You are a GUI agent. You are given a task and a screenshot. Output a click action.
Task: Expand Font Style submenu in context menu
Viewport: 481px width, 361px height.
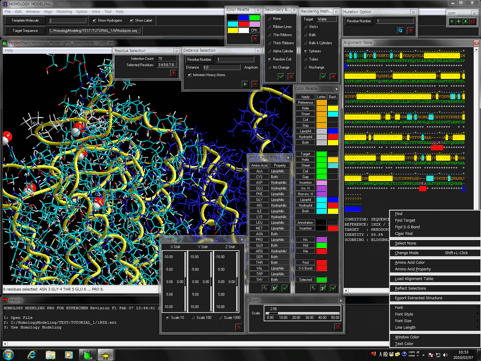(x=435, y=314)
